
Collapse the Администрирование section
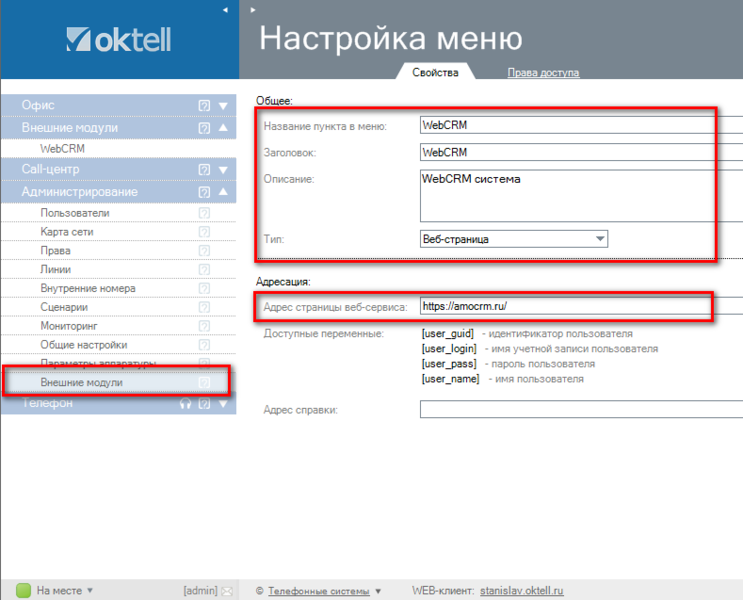pyautogui.click(x=224, y=192)
